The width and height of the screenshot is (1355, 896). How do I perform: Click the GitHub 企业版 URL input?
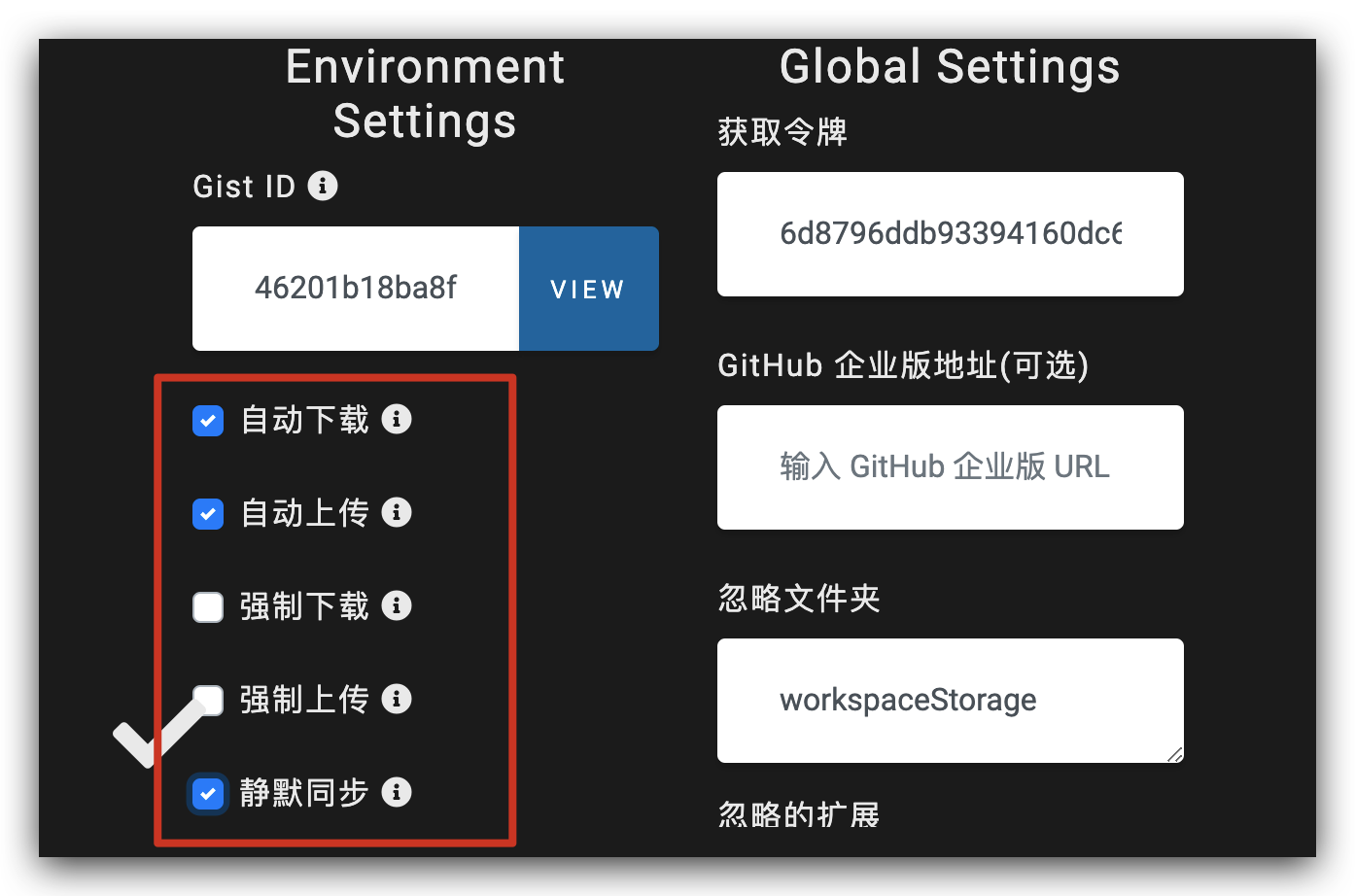[x=950, y=467]
